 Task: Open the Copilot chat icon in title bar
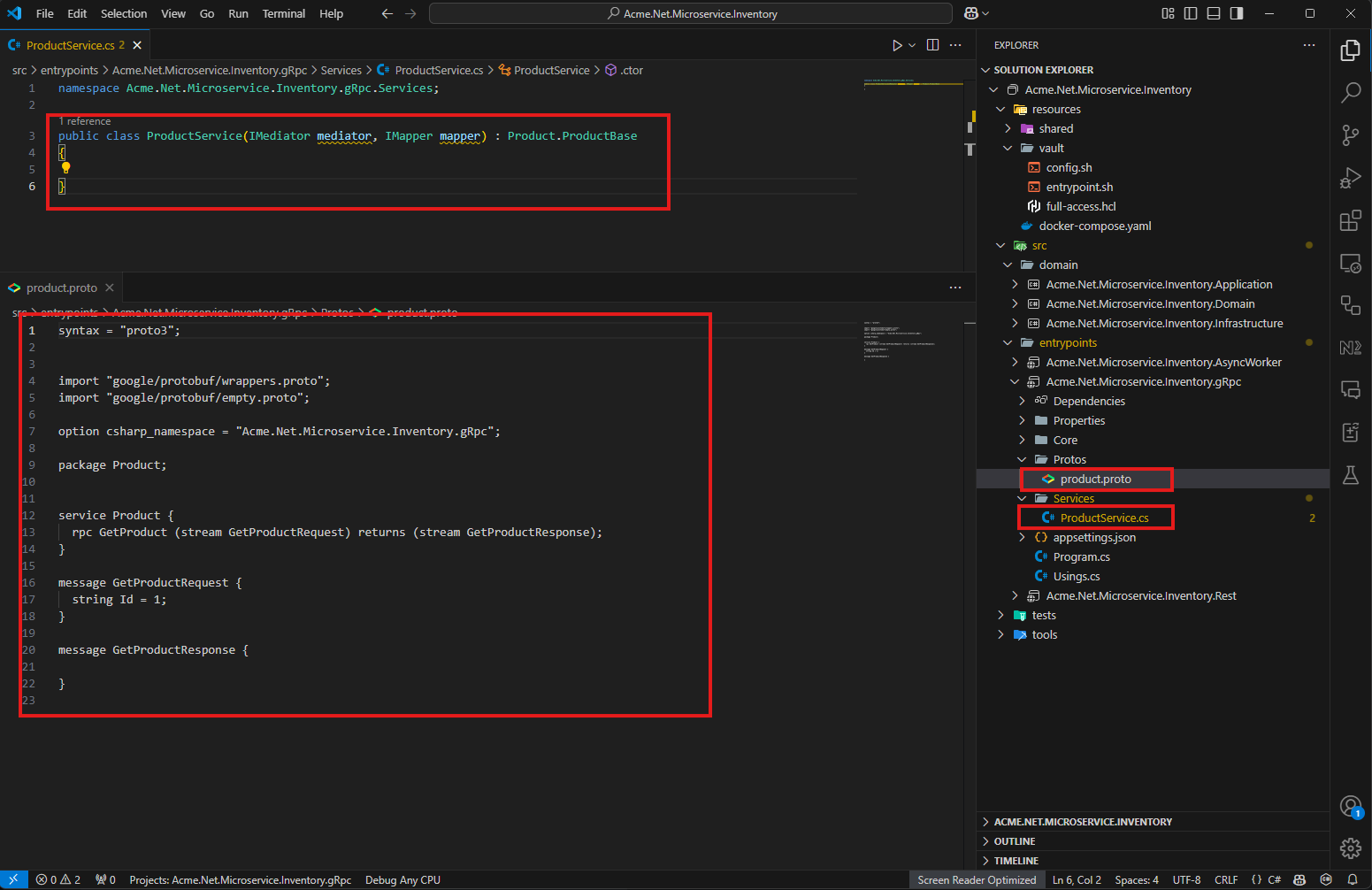[x=971, y=13]
